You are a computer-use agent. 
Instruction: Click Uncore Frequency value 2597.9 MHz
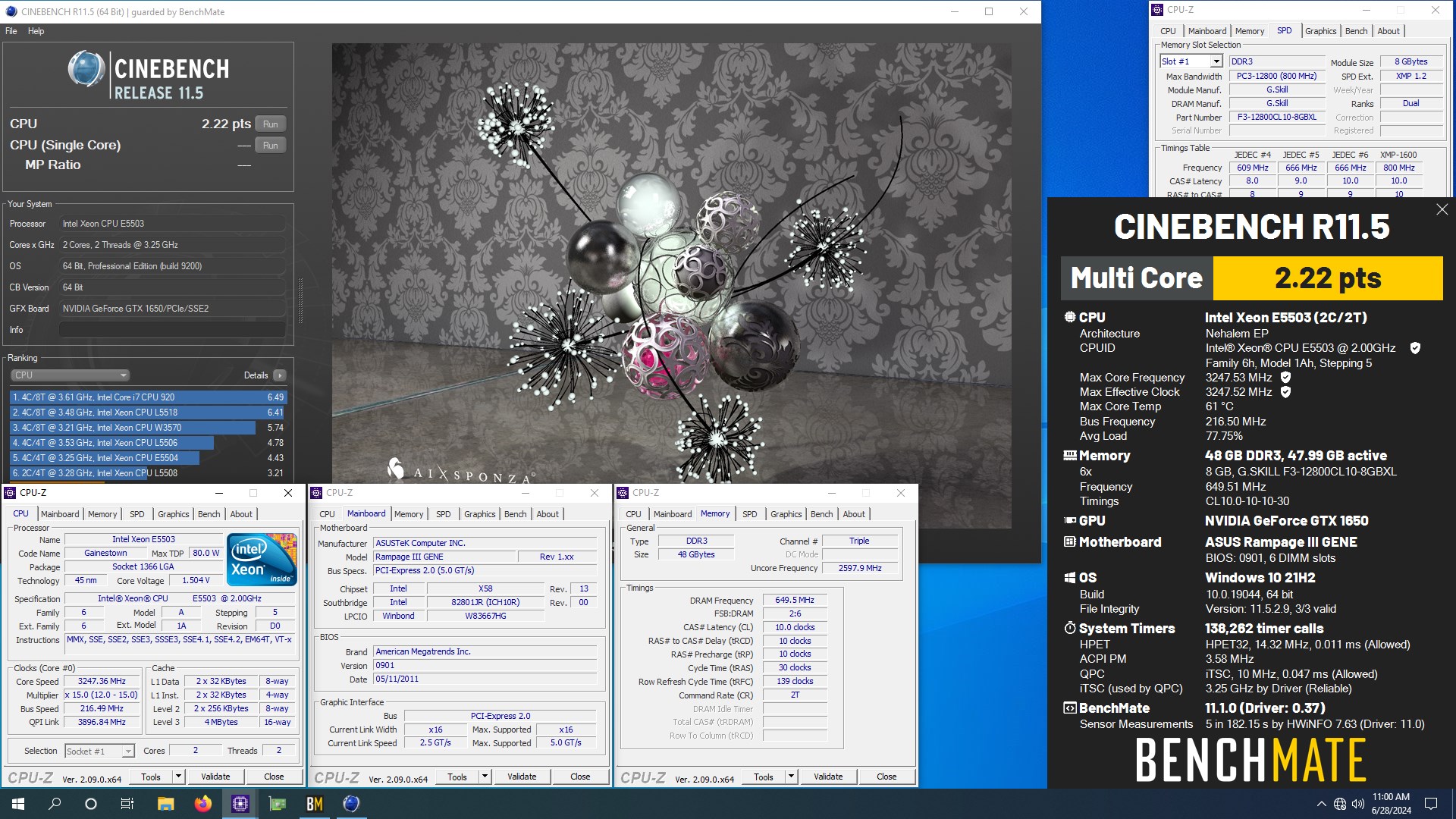click(x=859, y=568)
